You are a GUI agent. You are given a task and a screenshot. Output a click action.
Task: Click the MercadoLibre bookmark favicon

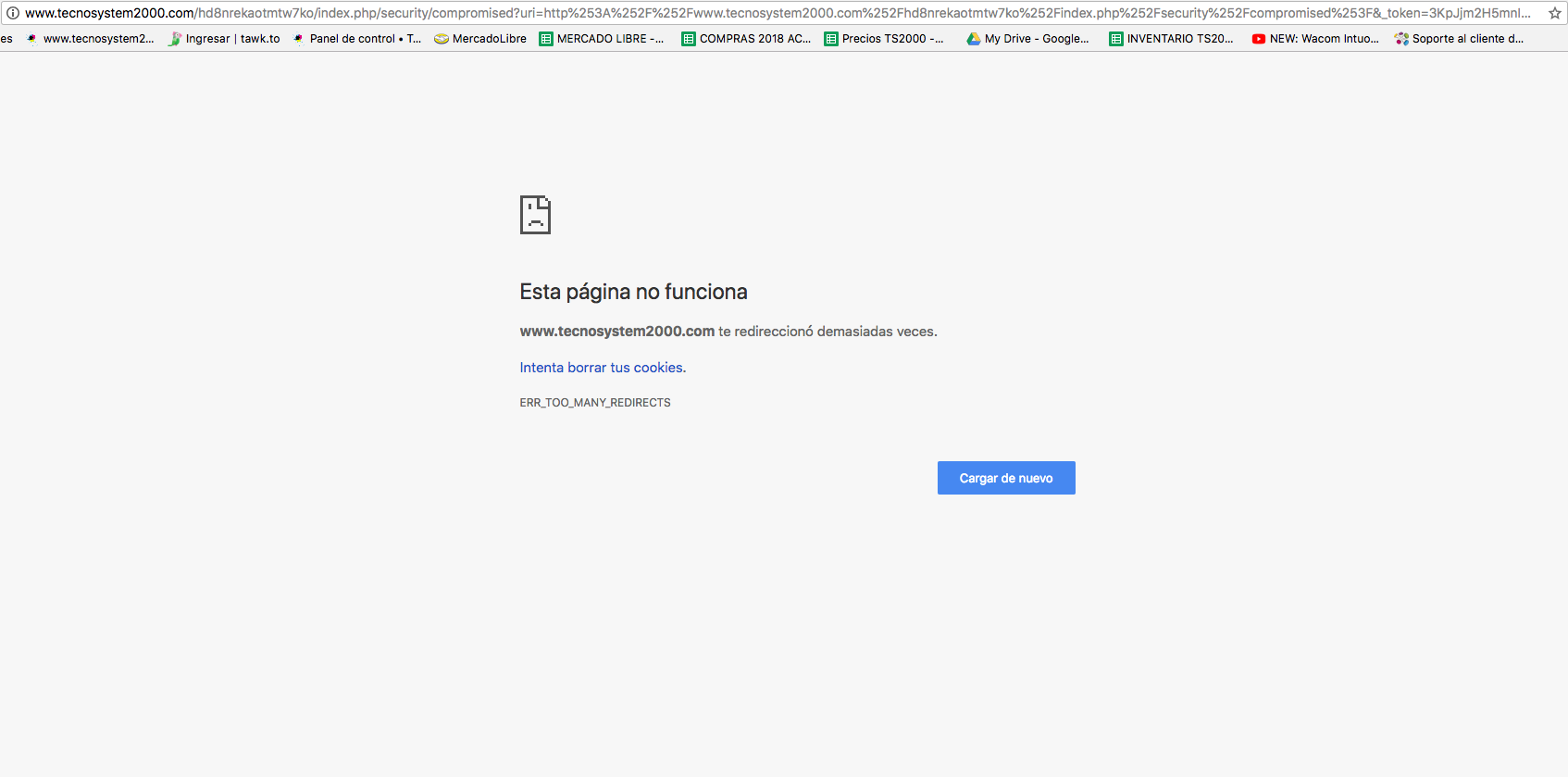coord(442,39)
